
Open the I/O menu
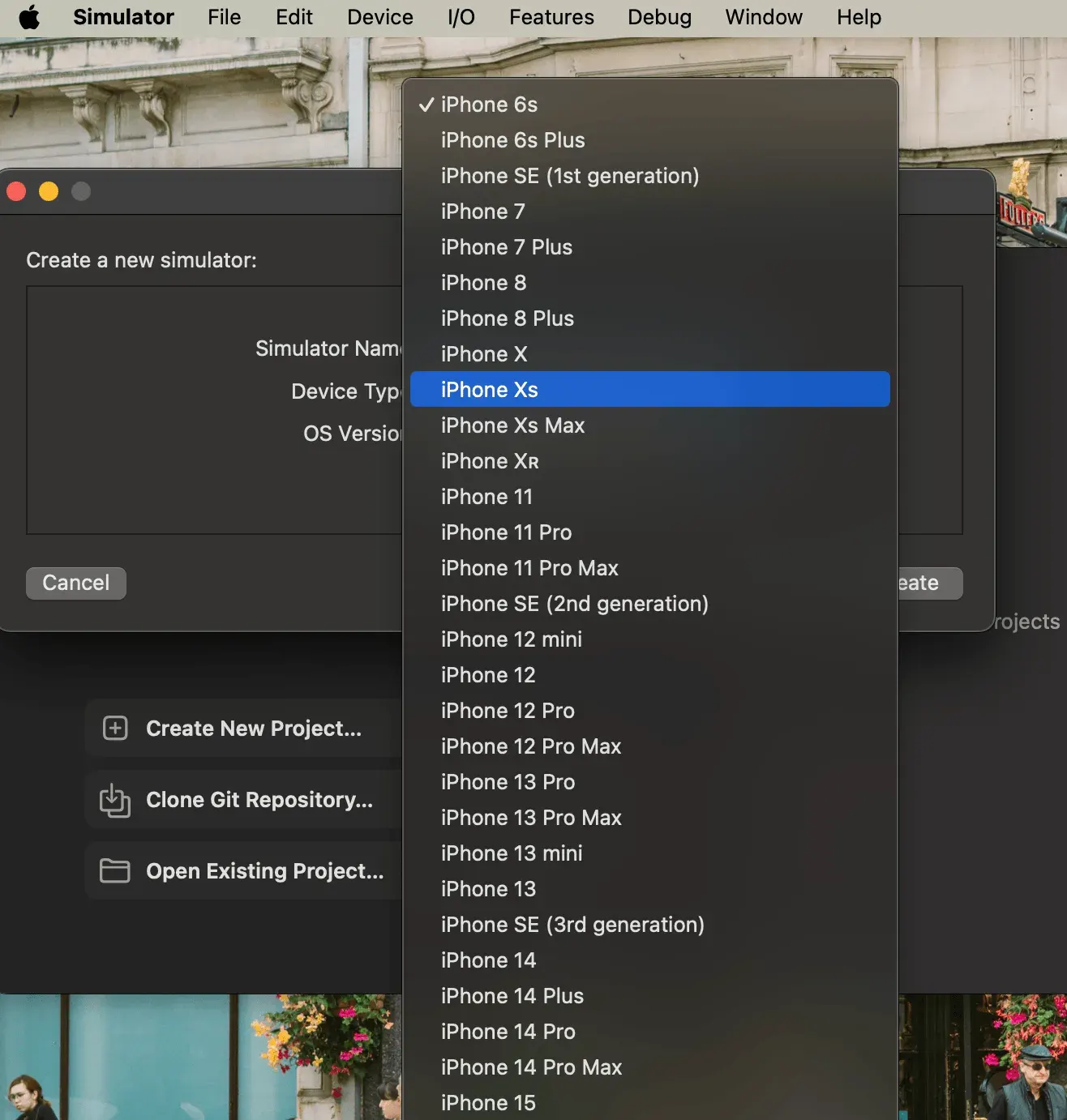click(x=461, y=17)
